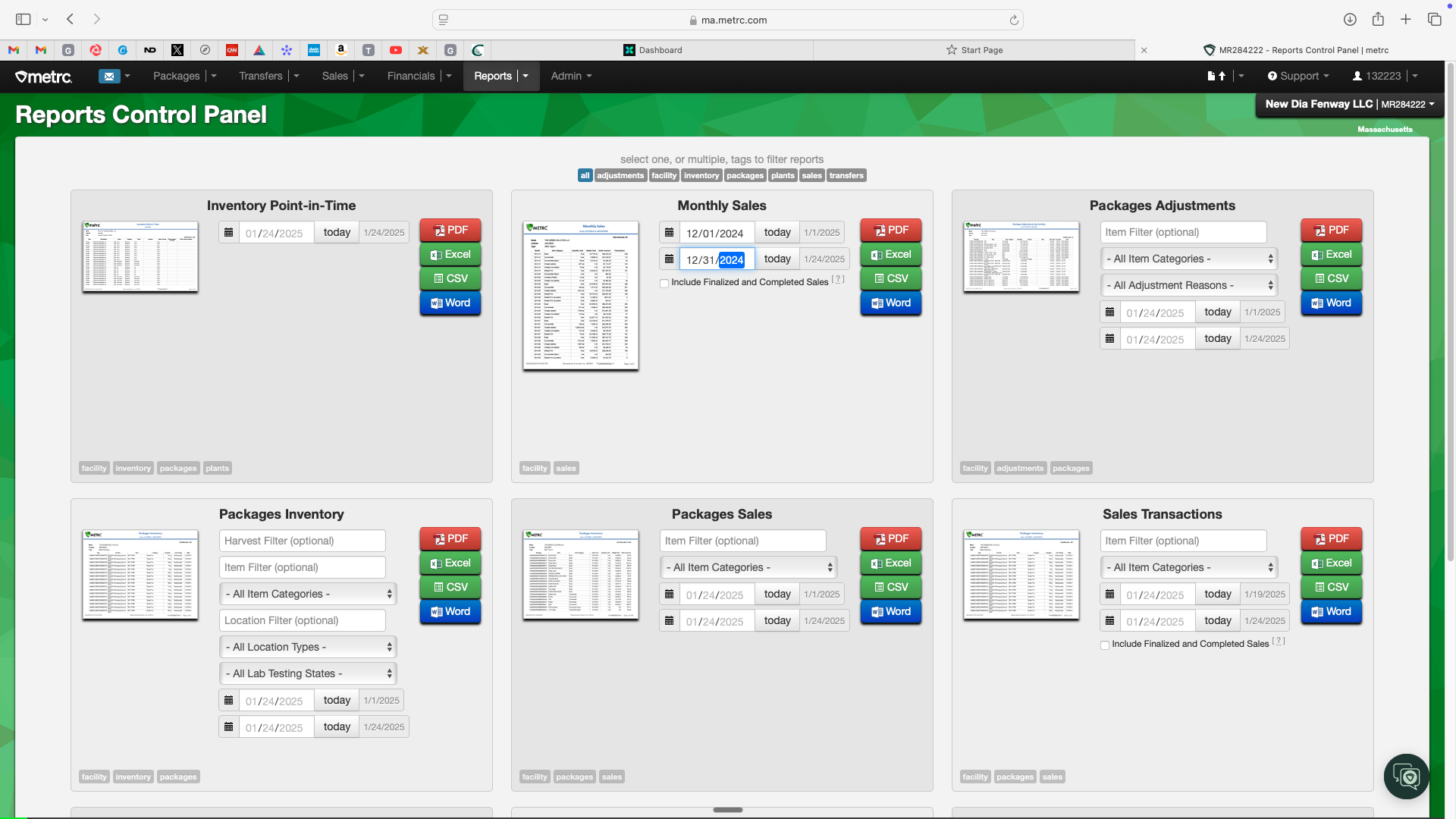1456x819 pixels.
Task: Open All Item Categories dropdown in Packages Inventory
Action: [308, 594]
